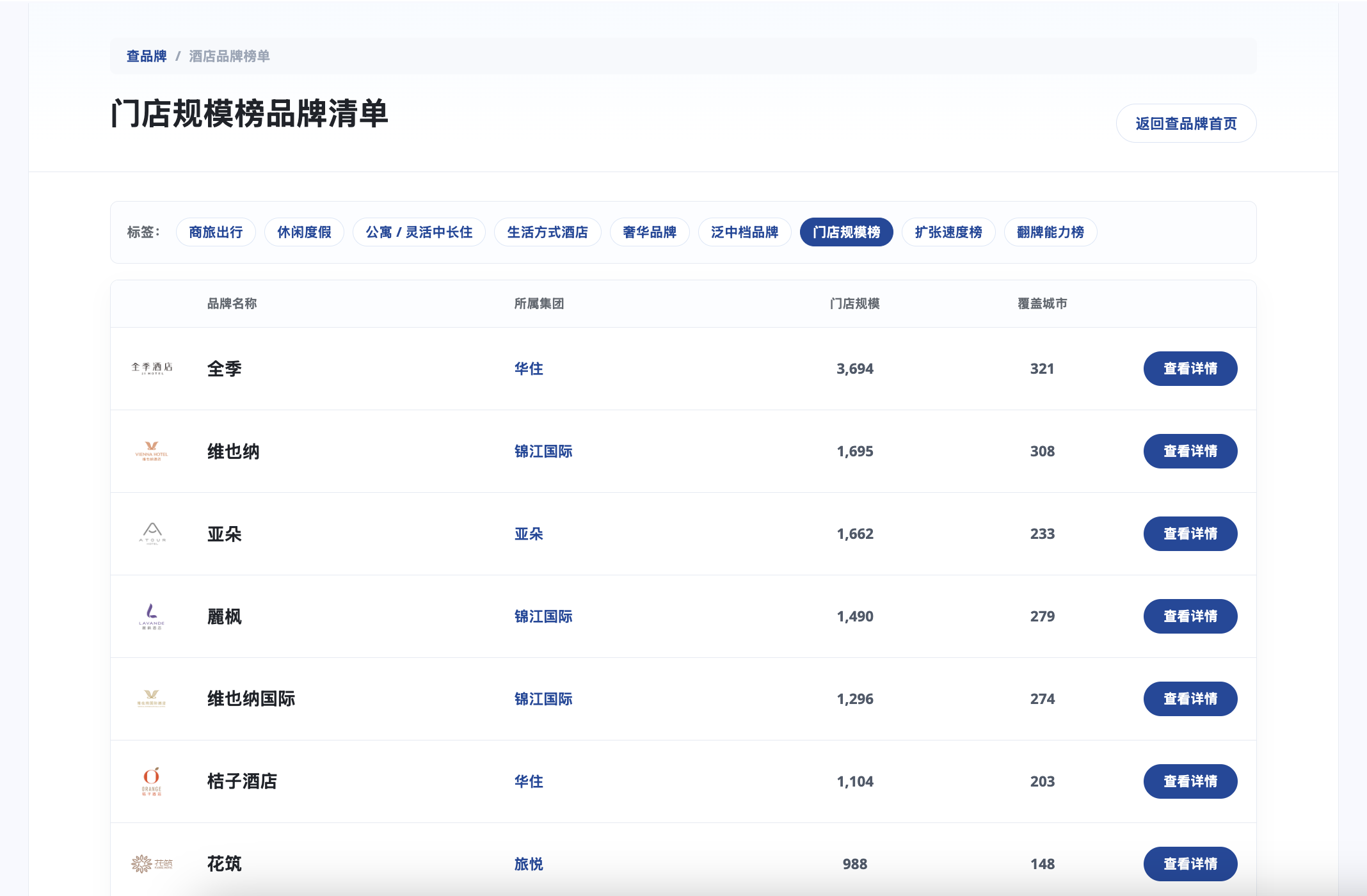Click city coverage value 203

[x=1043, y=781]
